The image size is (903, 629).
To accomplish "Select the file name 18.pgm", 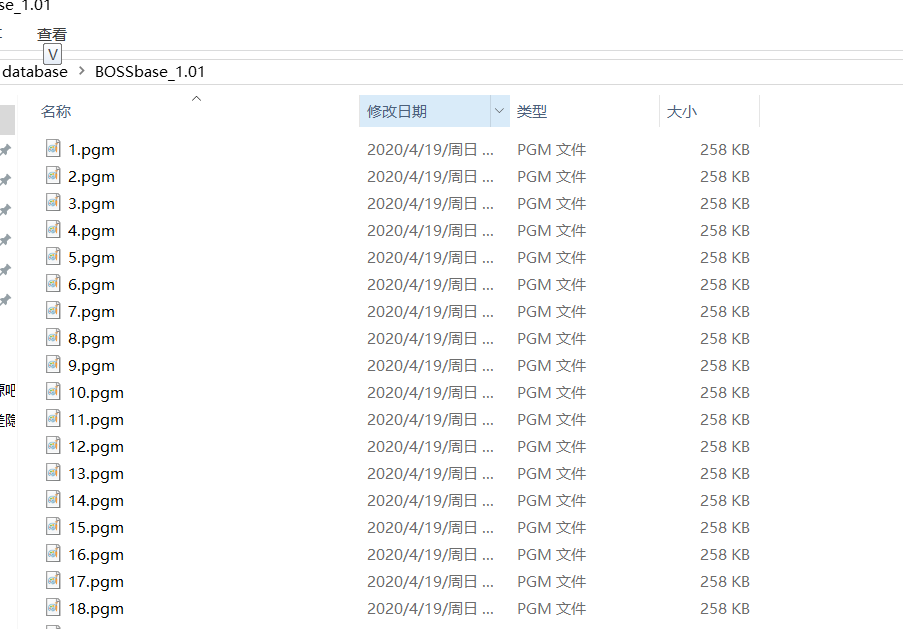I will [96, 609].
